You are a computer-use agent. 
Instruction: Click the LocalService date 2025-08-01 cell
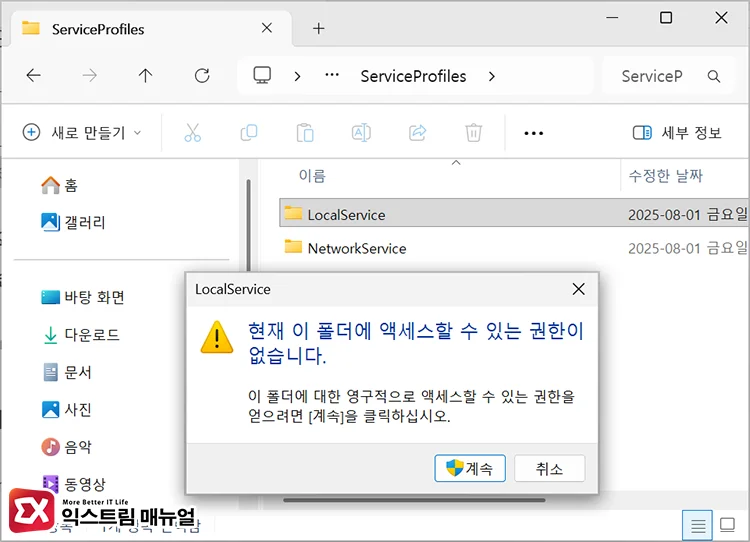(687, 214)
